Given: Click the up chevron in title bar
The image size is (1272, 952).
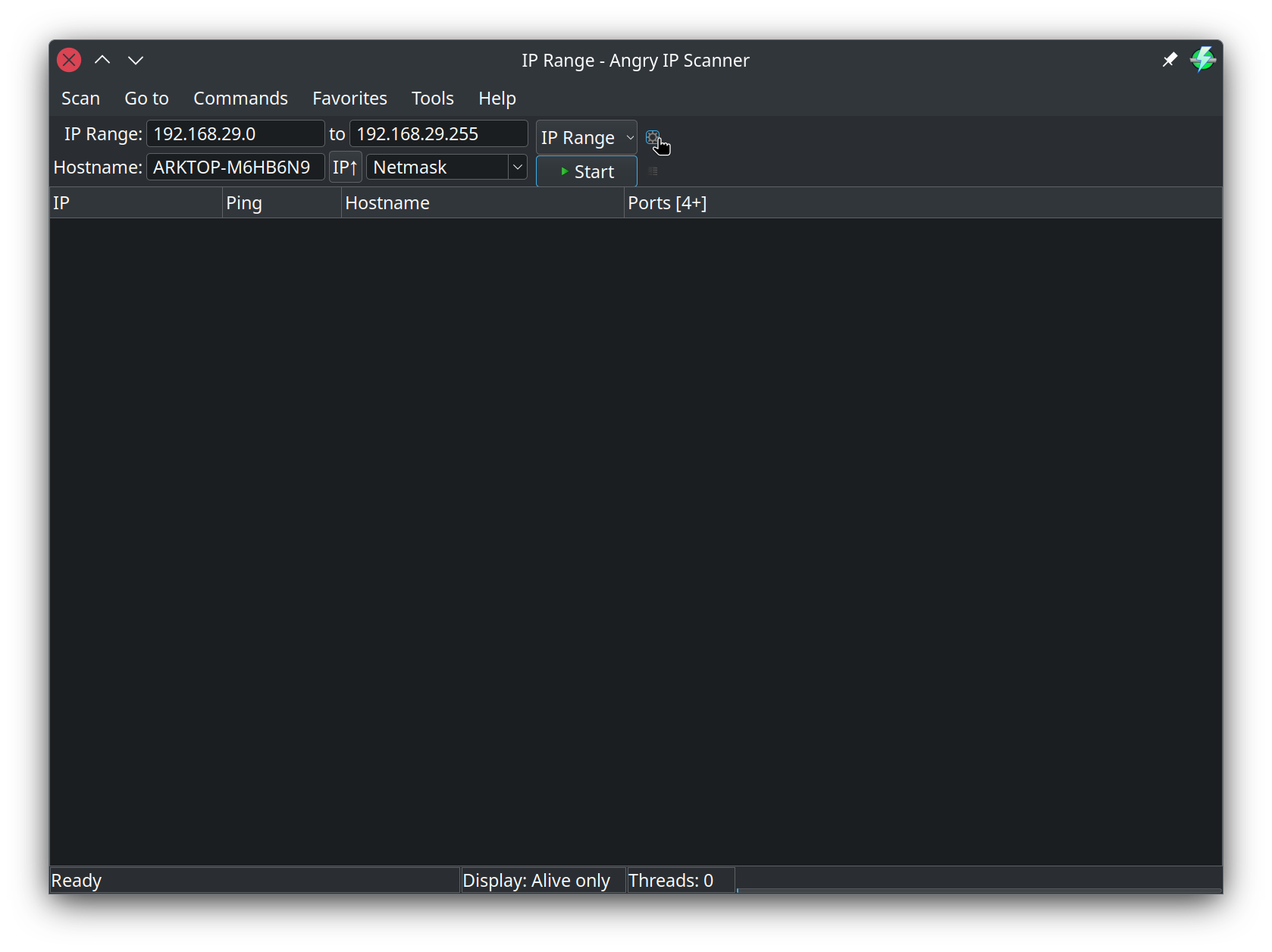Looking at the screenshot, I should (102, 60).
